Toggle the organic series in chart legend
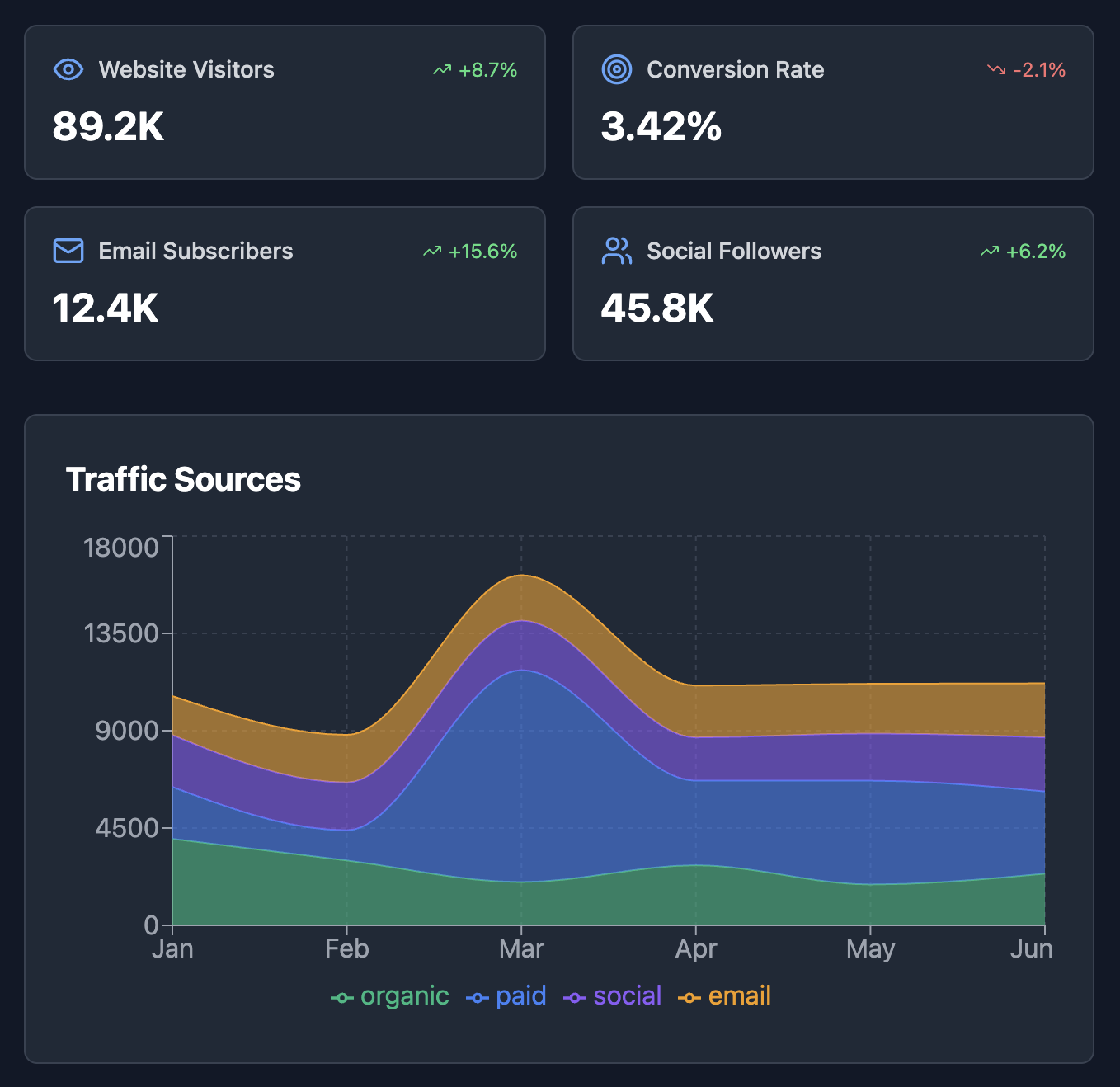This screenshot has width=1120, height=1087. tap(390, 996)
